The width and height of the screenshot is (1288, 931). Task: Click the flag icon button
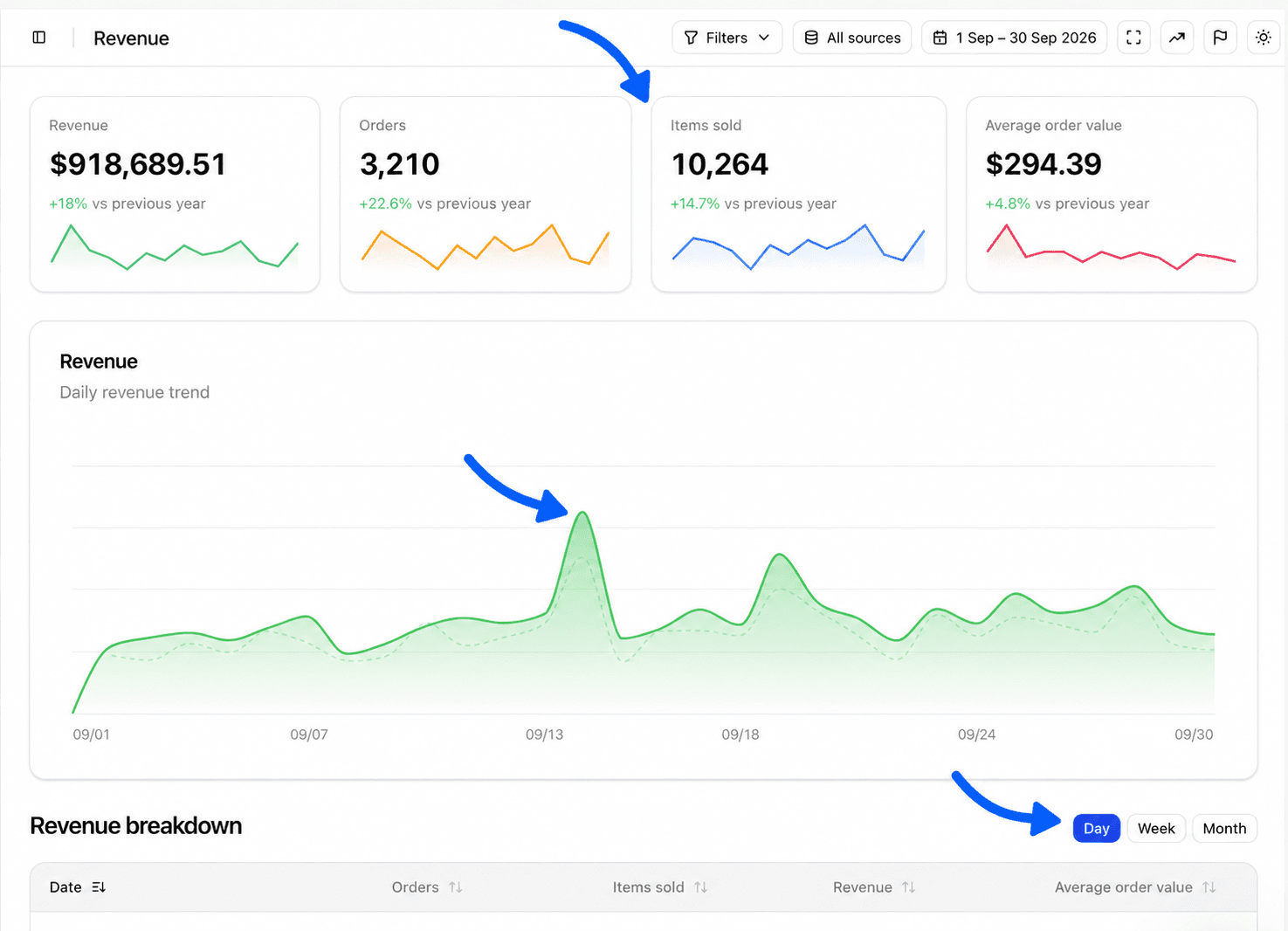(x=1221, y=38)
